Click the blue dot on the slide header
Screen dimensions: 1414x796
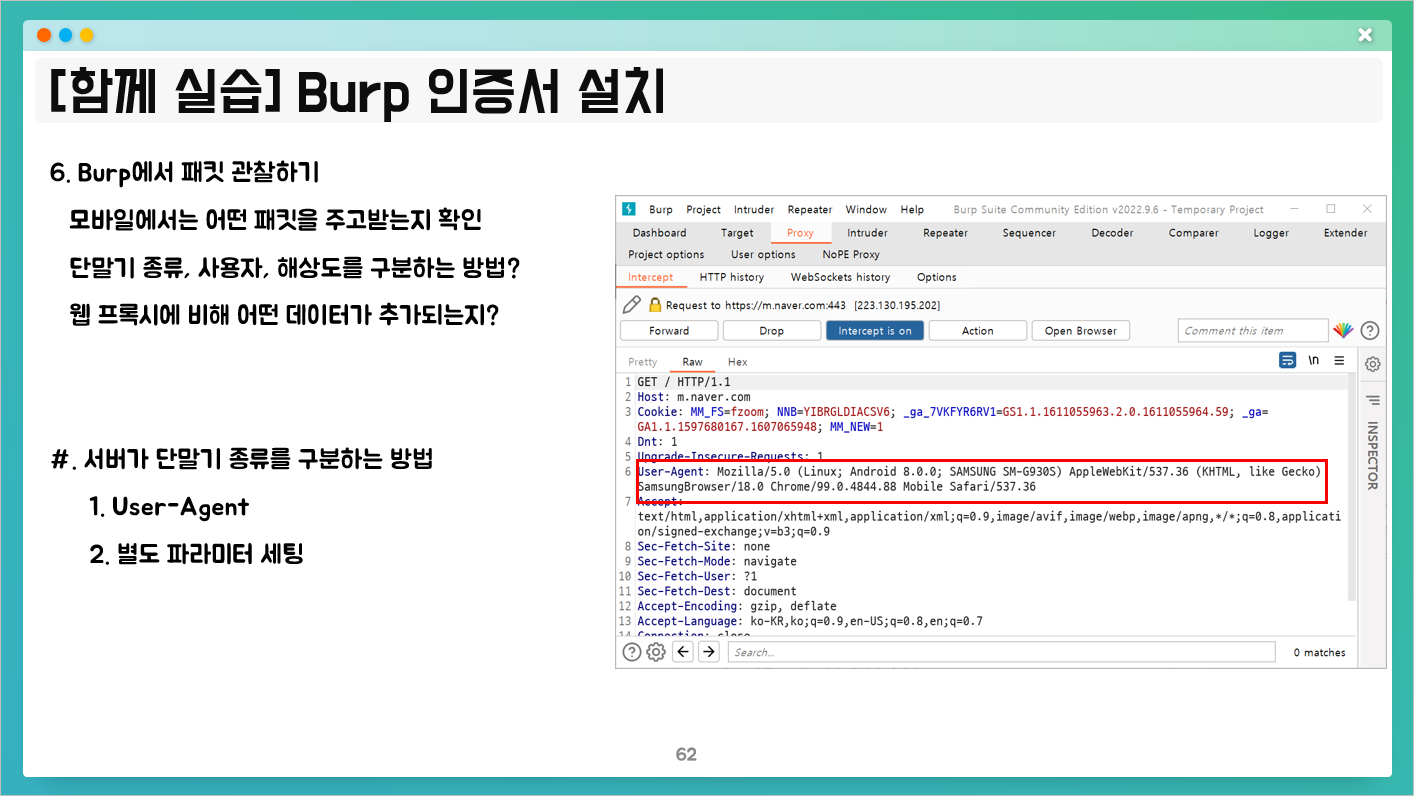[x=65, y=35]
